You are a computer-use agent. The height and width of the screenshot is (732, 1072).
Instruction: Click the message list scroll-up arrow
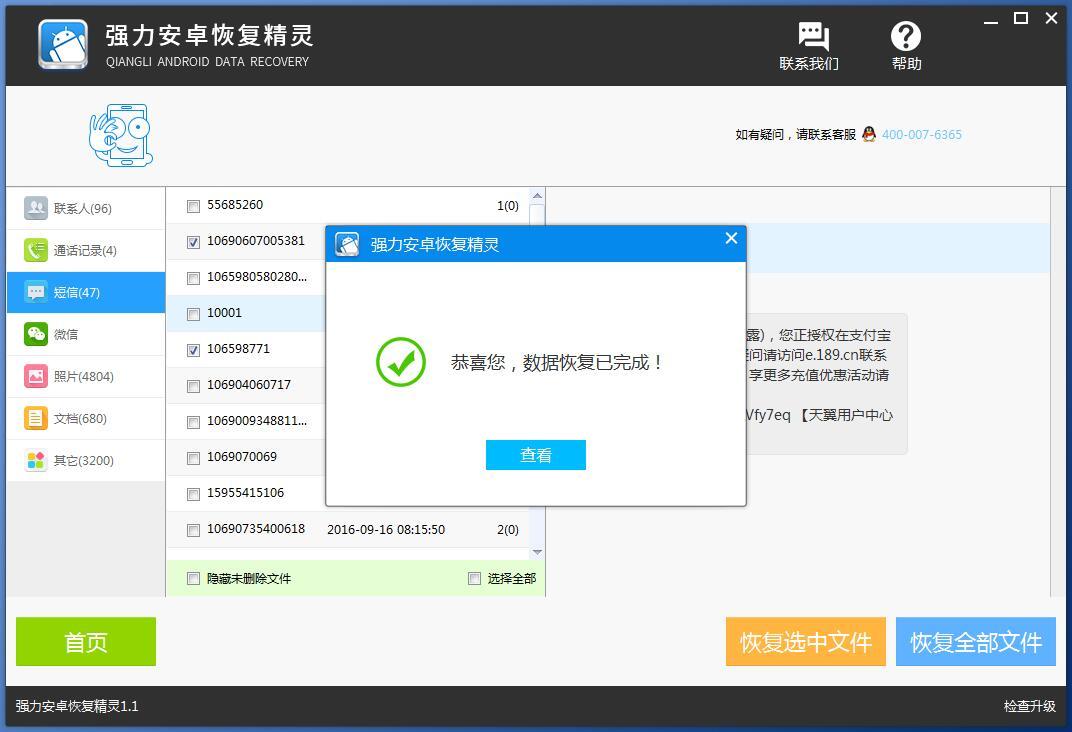point(537,196)
